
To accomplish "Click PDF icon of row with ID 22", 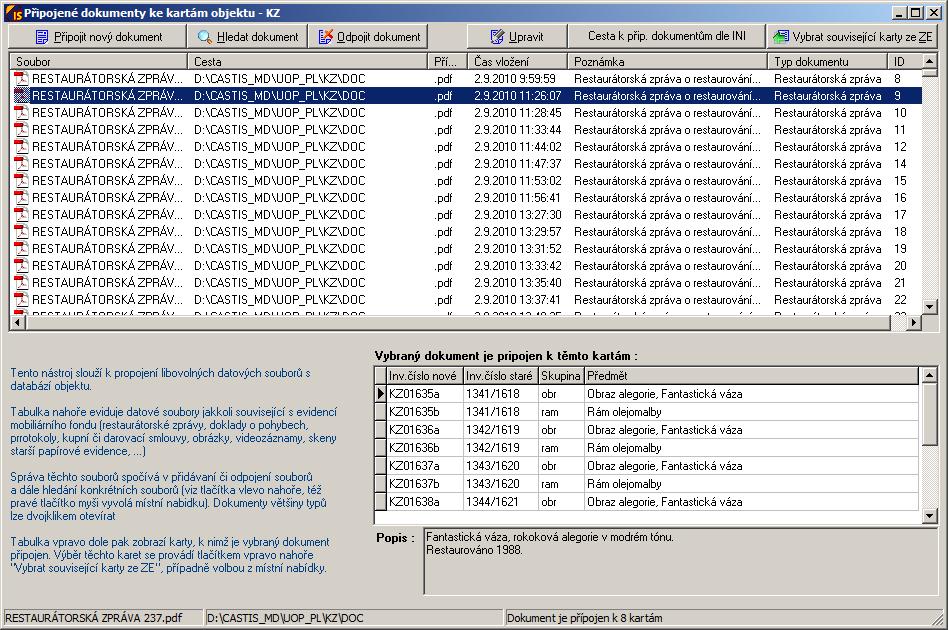I will [x=22, y=299].
